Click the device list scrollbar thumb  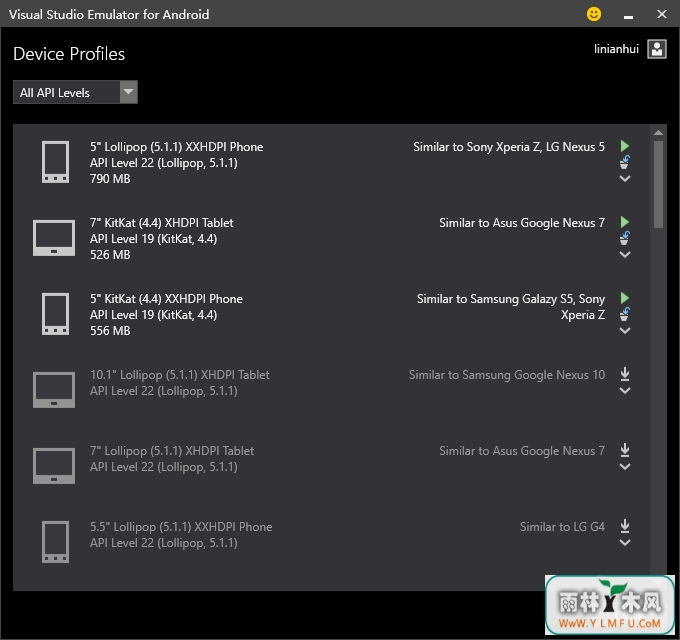[x=658, y=184]
